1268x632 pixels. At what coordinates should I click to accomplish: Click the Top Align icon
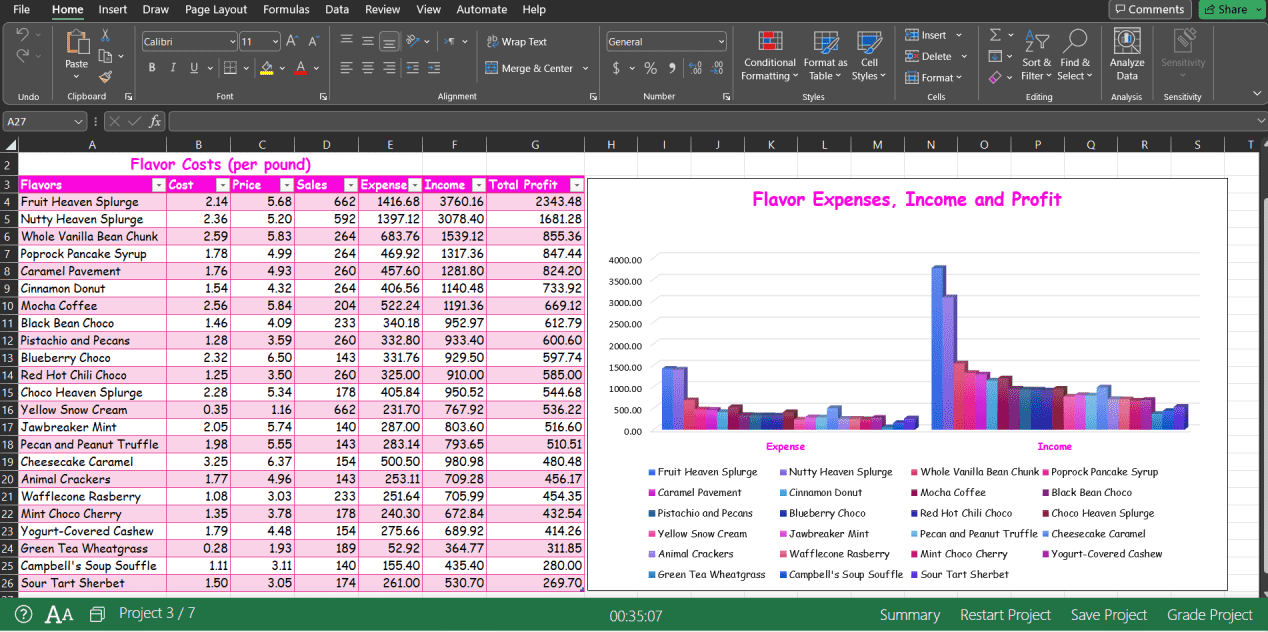tap(346, 41)
